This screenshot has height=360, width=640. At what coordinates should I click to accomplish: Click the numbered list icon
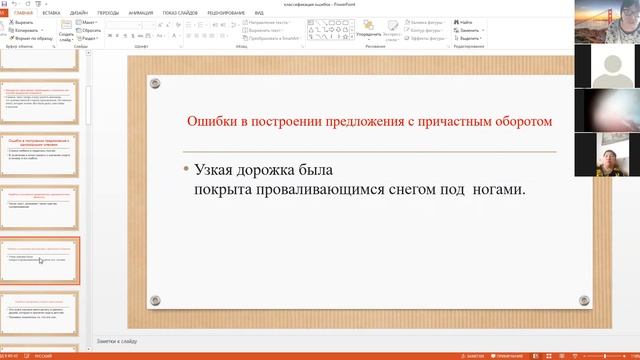click(x=200, y=25)
